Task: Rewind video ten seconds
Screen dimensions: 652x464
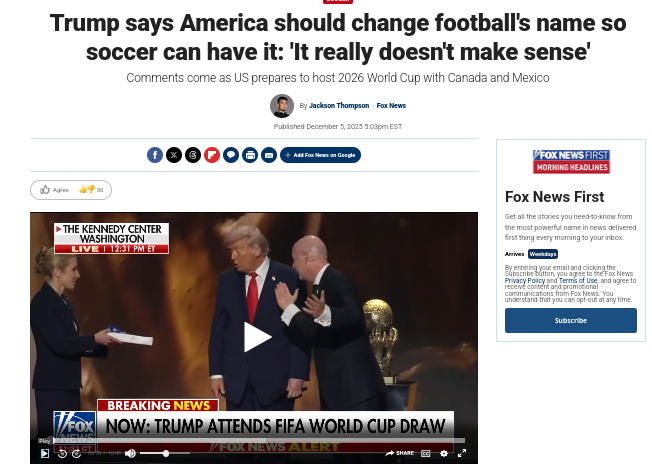Action: point(62,453)
